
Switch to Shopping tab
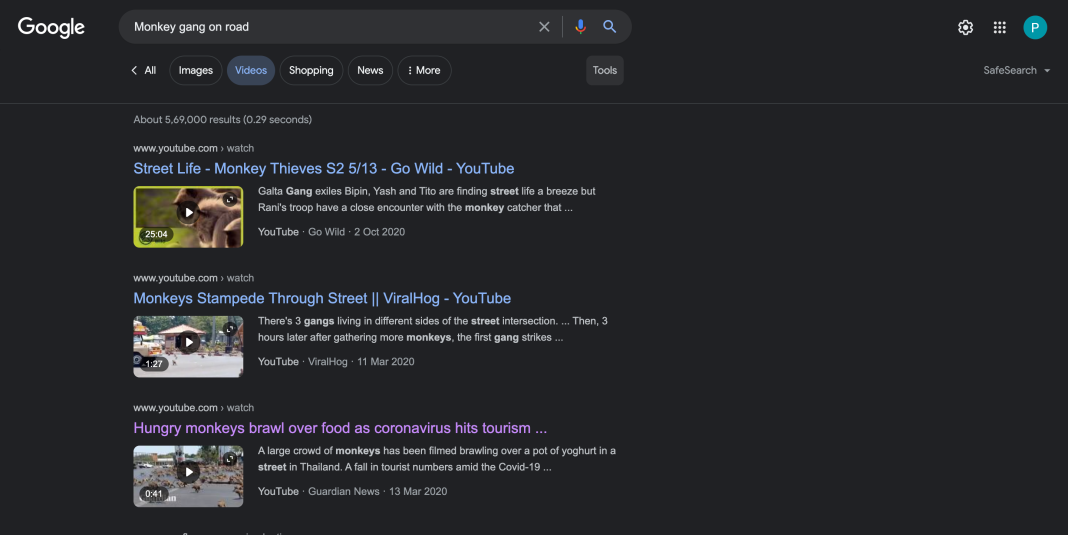311,70
